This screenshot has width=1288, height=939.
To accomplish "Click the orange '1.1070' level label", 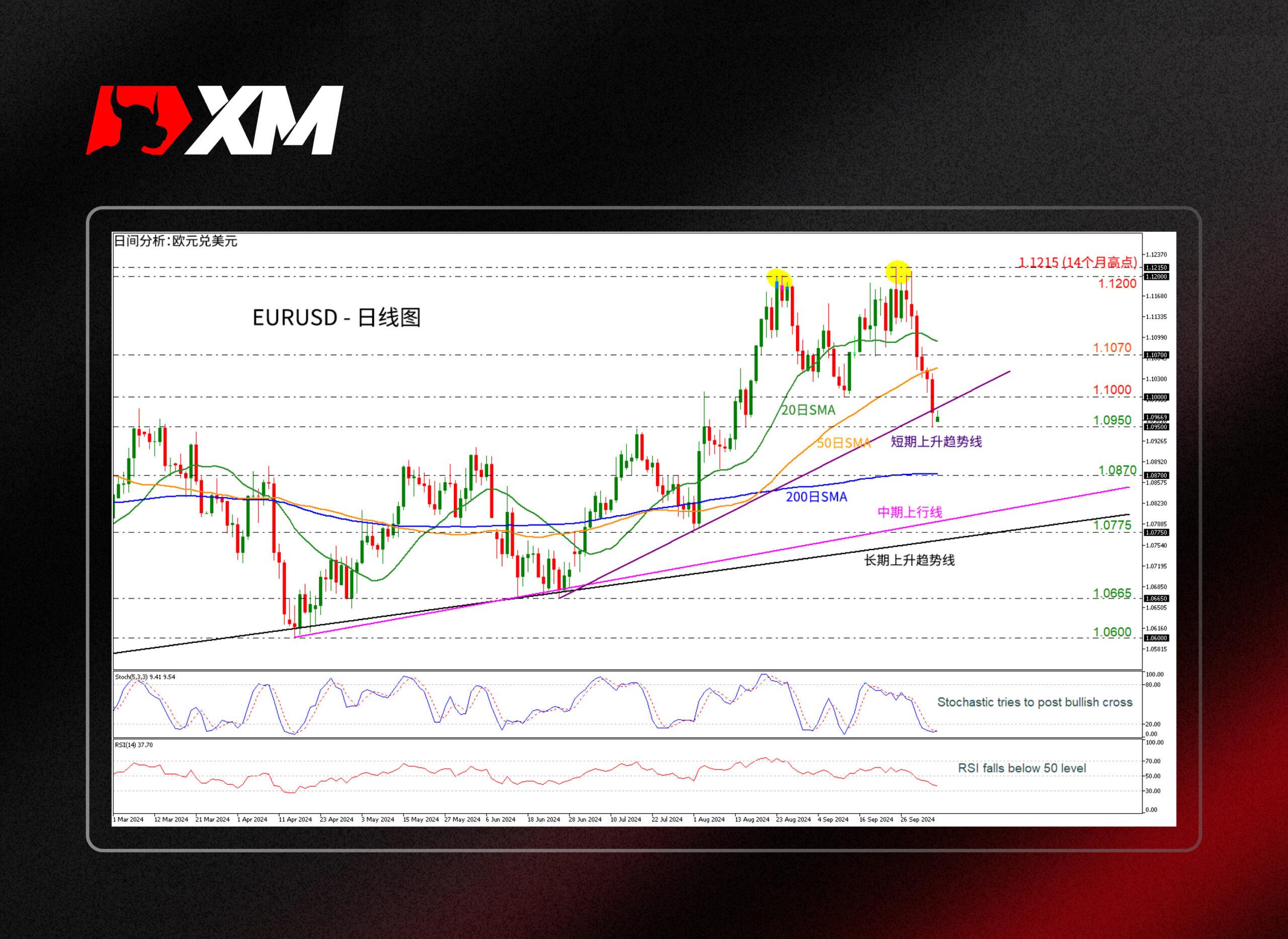I will point(1112,348).
